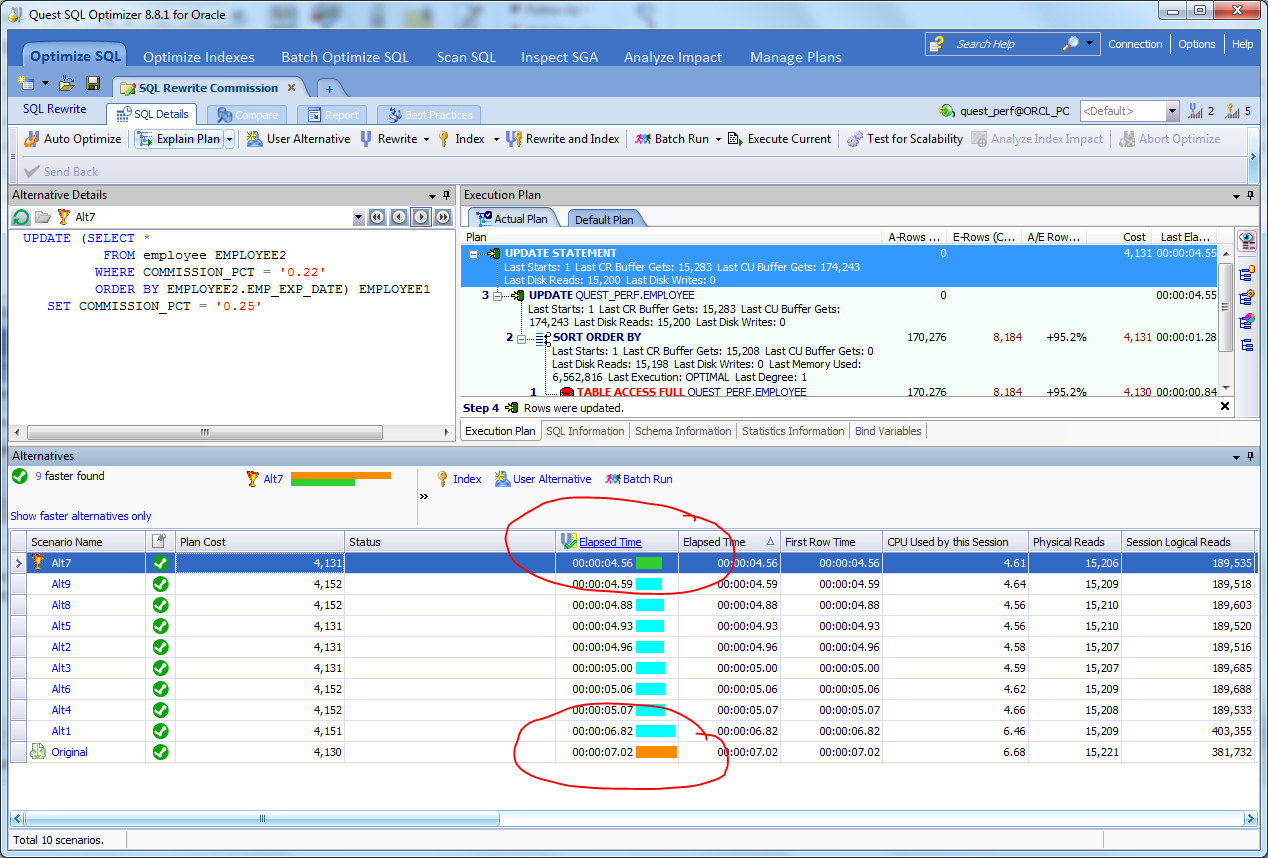
Task: Open the Search Help dropdown arrow
Action: (x=1089, y=44)
